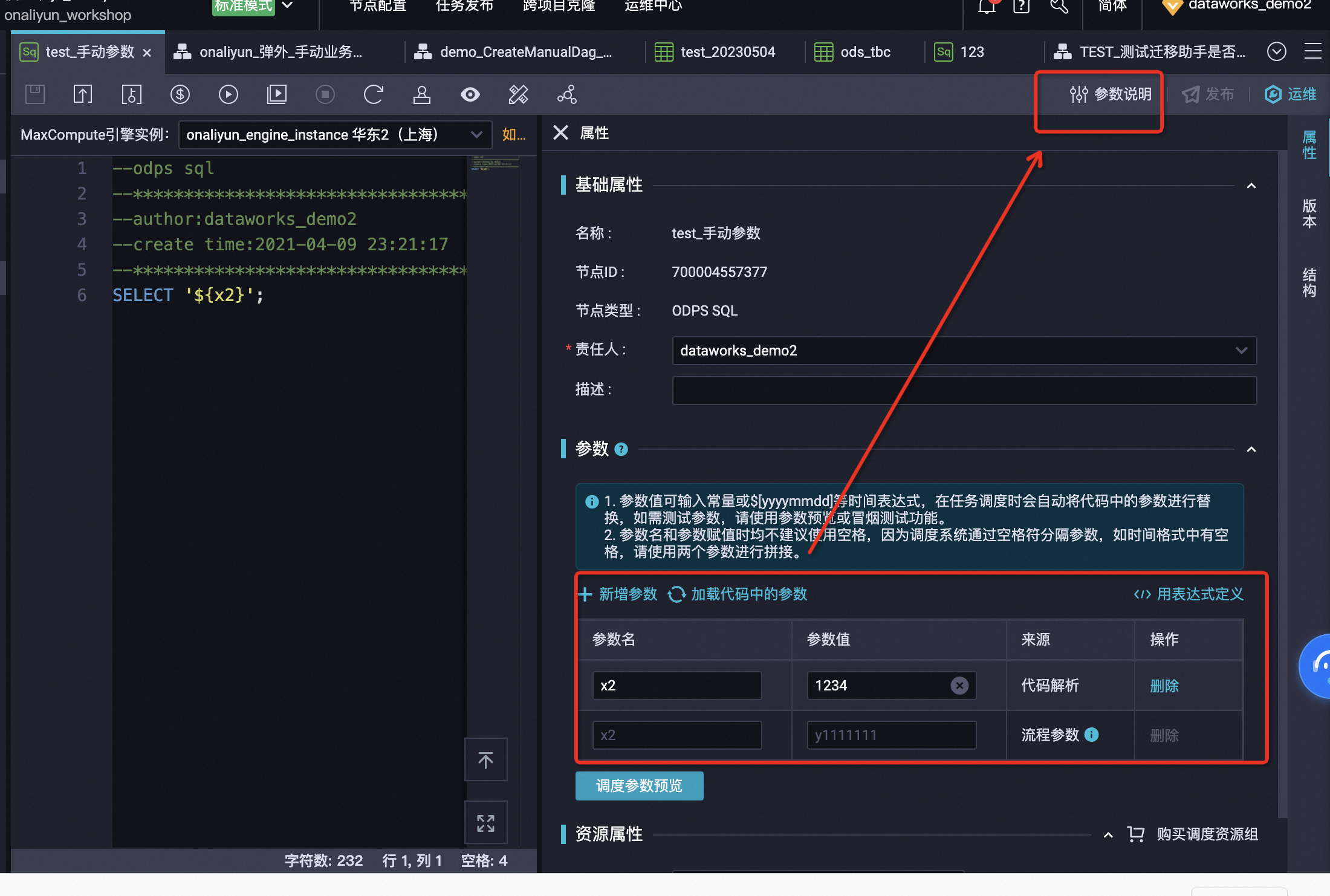The width and height of the screenshot is (1330, 896).
Task: Collapse the 参数 section chevron
Action: (x=1251, y=449)
